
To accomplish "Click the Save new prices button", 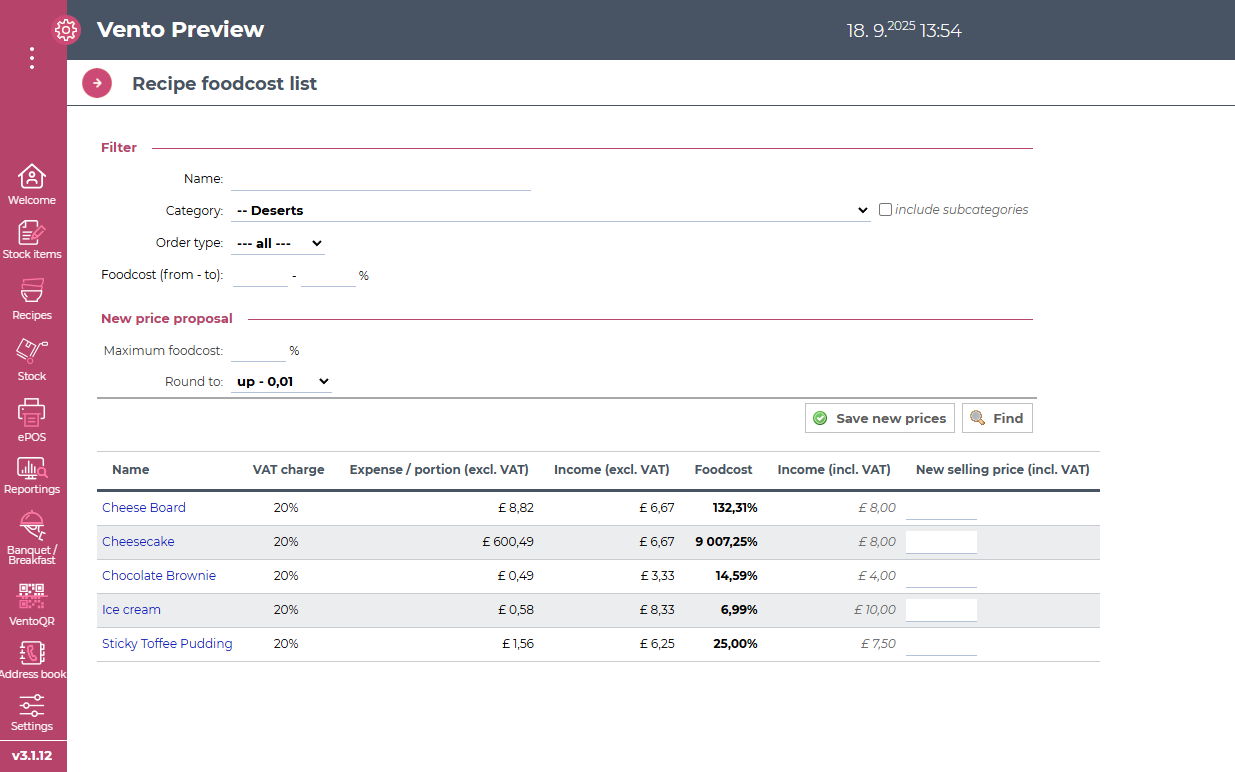I will click(880, 418).
